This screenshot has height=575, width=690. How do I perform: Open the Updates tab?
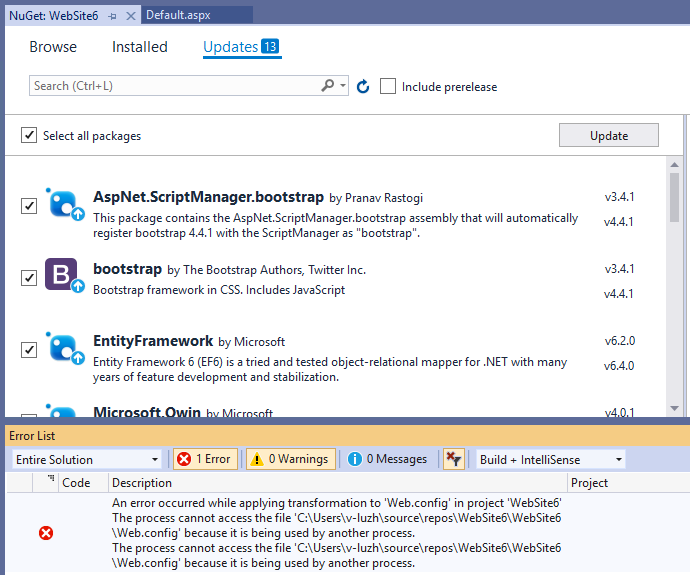coord(242,47)
